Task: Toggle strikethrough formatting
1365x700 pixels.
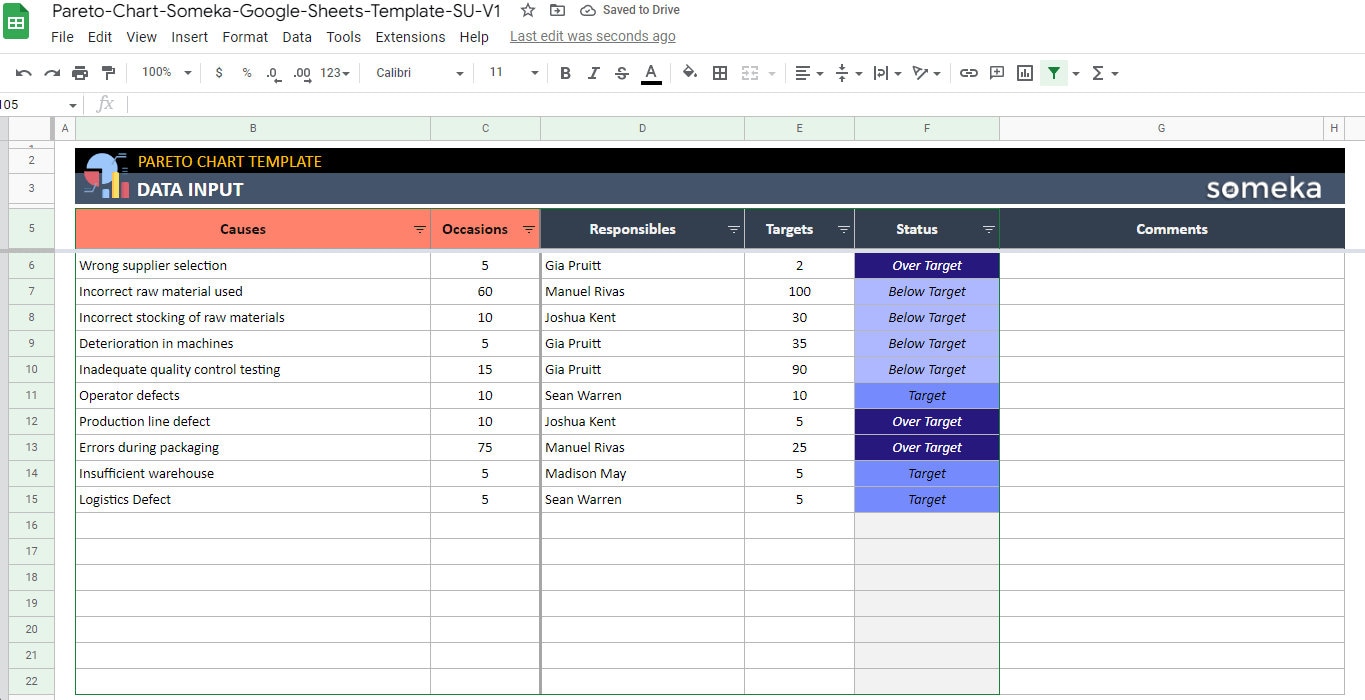Action: point(621,72)
